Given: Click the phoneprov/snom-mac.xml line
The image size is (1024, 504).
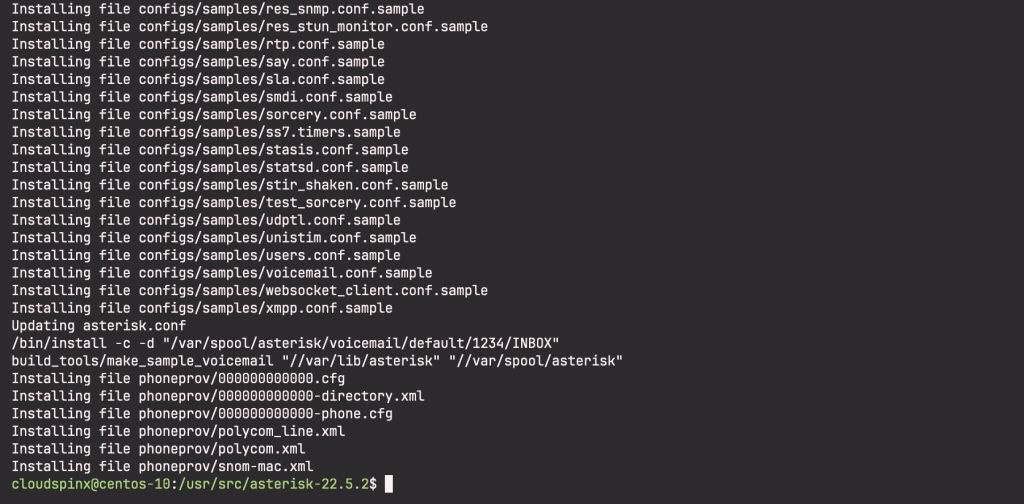Looking at the screenshot, I should (x=163, y=466).
